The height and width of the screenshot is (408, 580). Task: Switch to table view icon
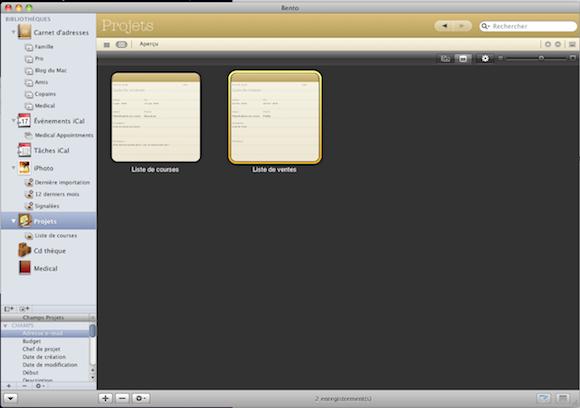pyautogui.click(x=107, y=44)
